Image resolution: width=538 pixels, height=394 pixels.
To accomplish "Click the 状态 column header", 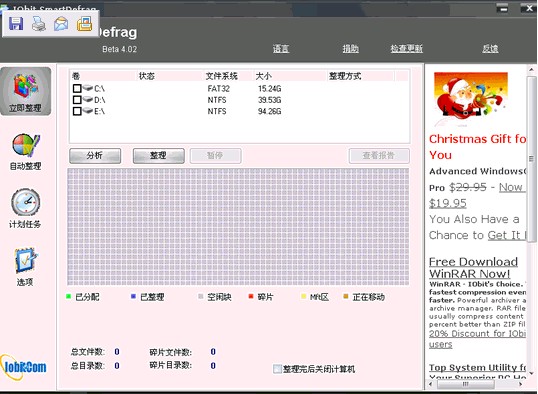I will click(170, 76).
